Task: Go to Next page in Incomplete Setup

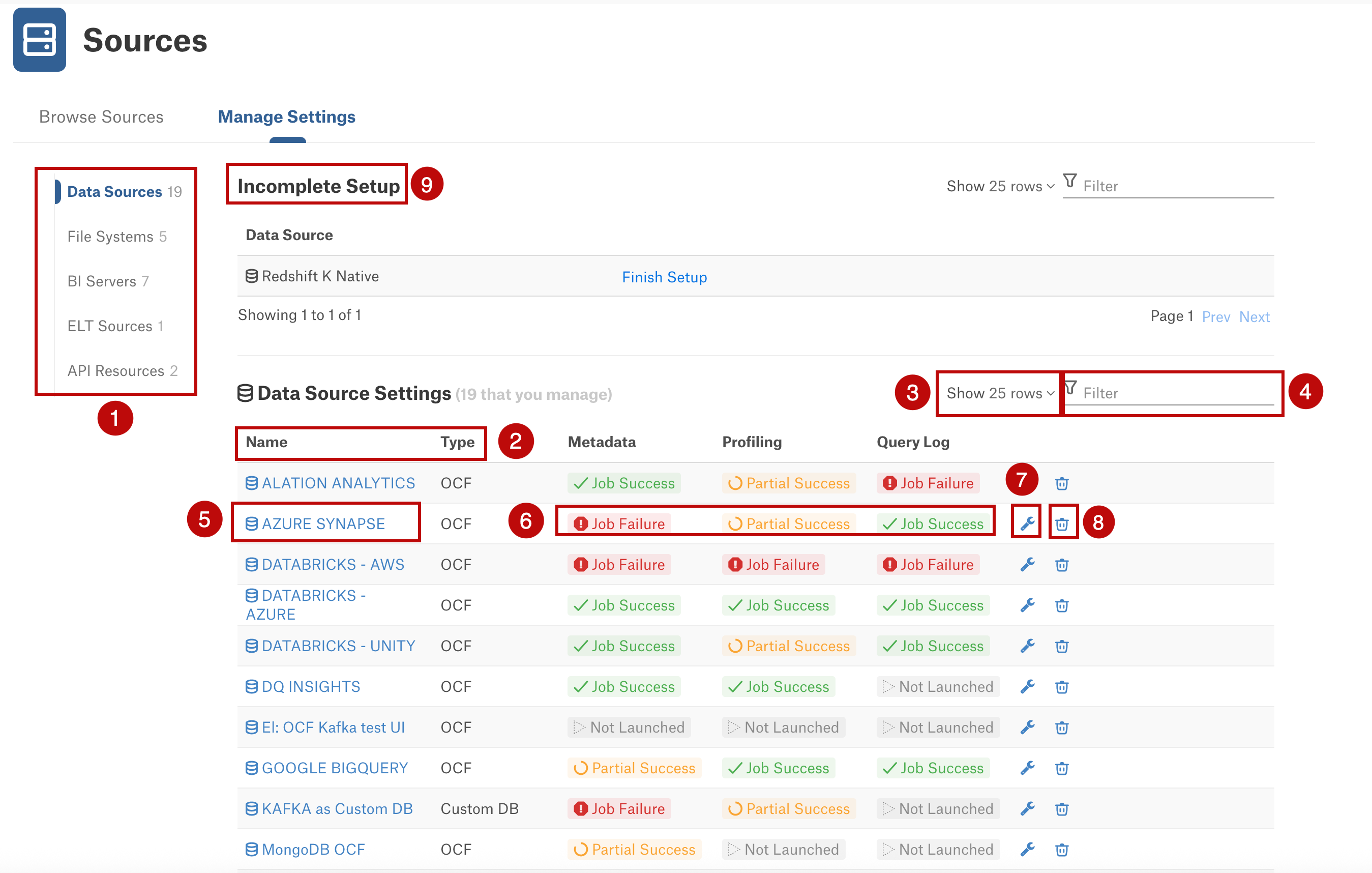Action: pos(1254,317)
